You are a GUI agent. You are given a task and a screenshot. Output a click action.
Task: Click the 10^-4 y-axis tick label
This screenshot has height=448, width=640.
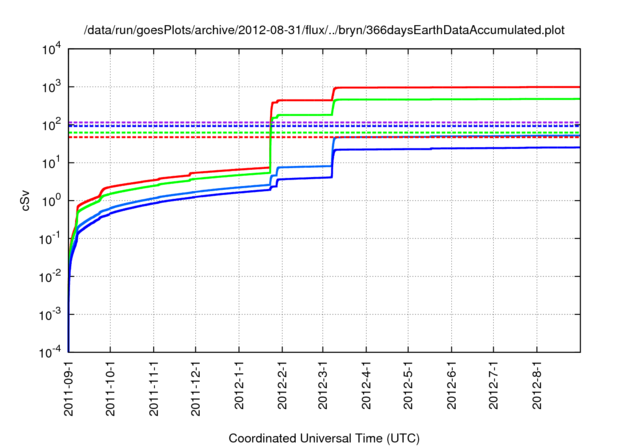49,352
